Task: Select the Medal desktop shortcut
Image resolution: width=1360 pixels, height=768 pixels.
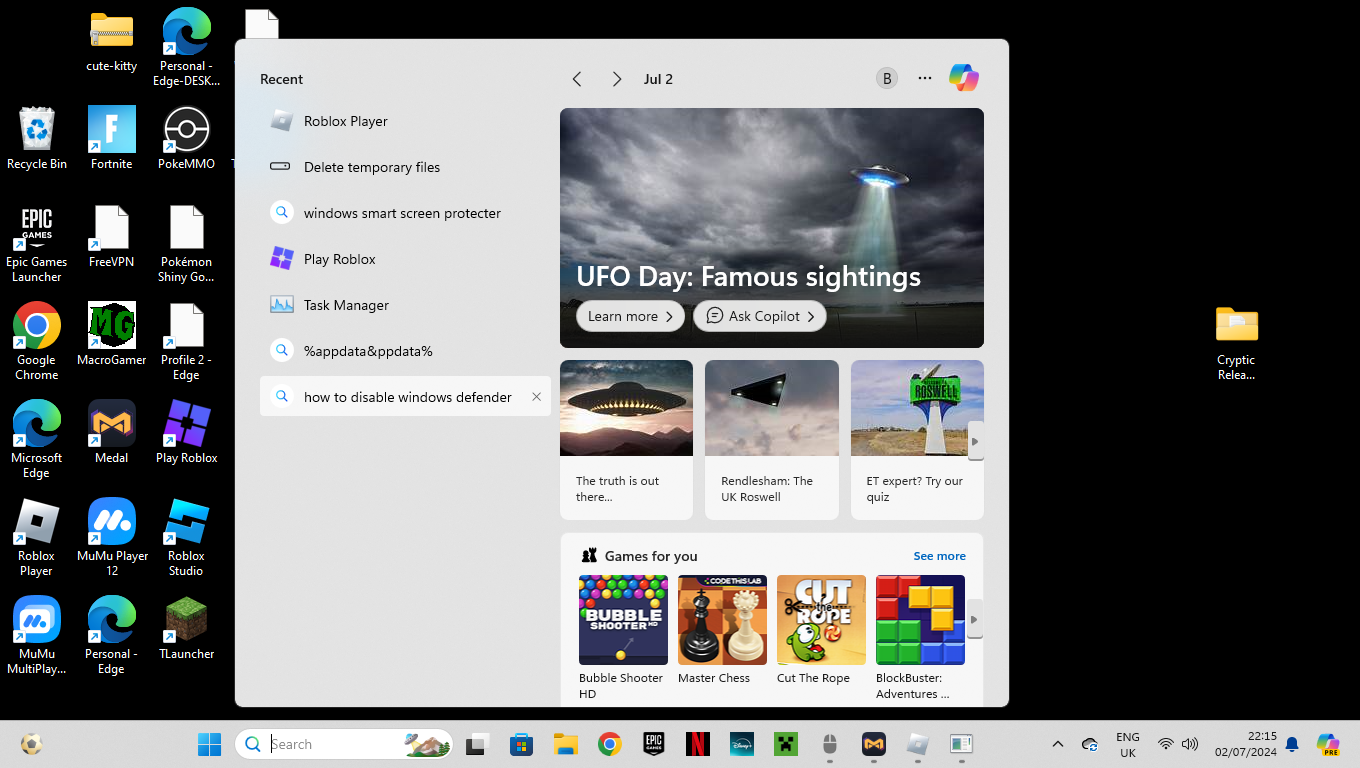Action: click(x=112, y=432)
